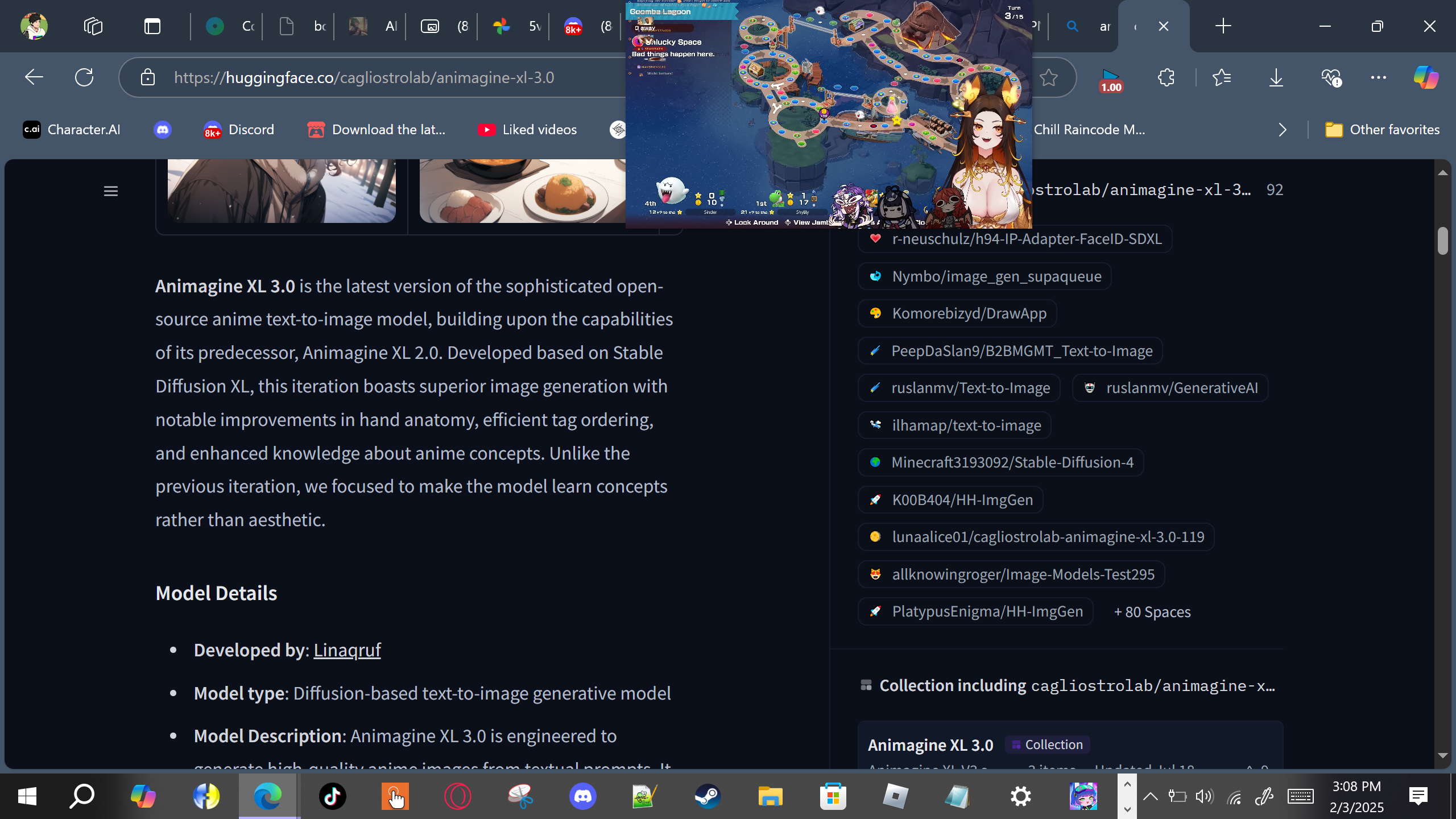Open the Linaqruf developer link

click(x=347, y=650)
